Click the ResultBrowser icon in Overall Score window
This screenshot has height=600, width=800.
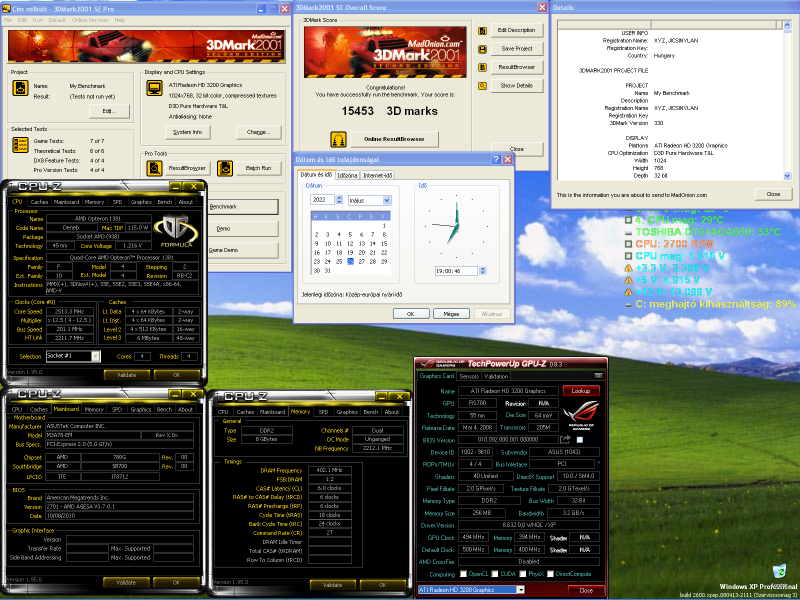(482, 67)
